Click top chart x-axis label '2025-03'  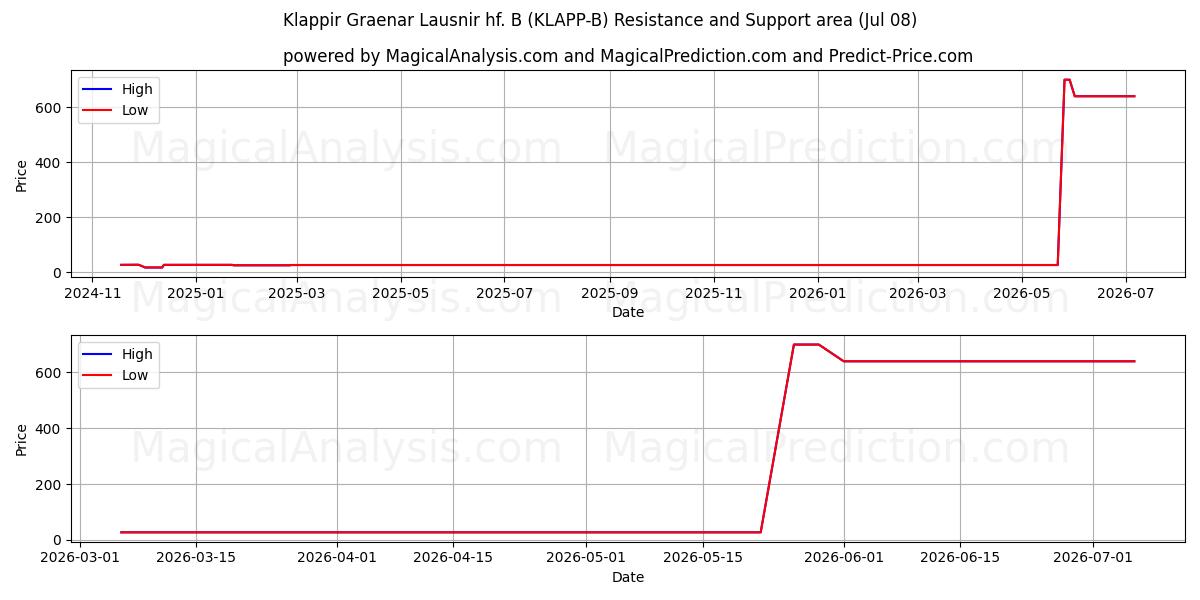click(297, 293)
